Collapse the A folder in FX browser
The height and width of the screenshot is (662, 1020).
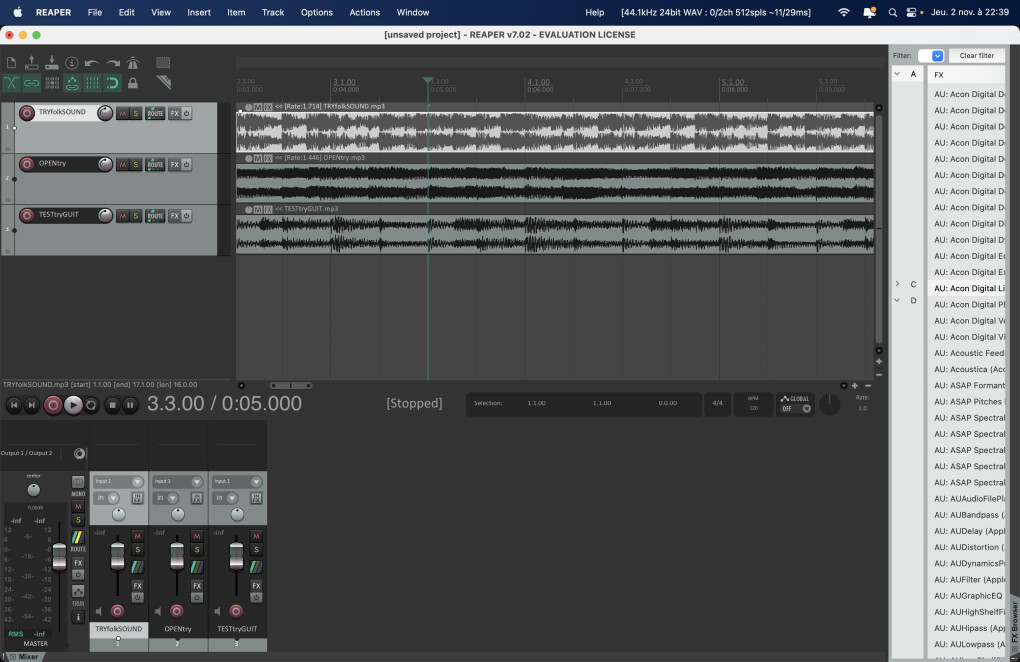coord(897,74)
